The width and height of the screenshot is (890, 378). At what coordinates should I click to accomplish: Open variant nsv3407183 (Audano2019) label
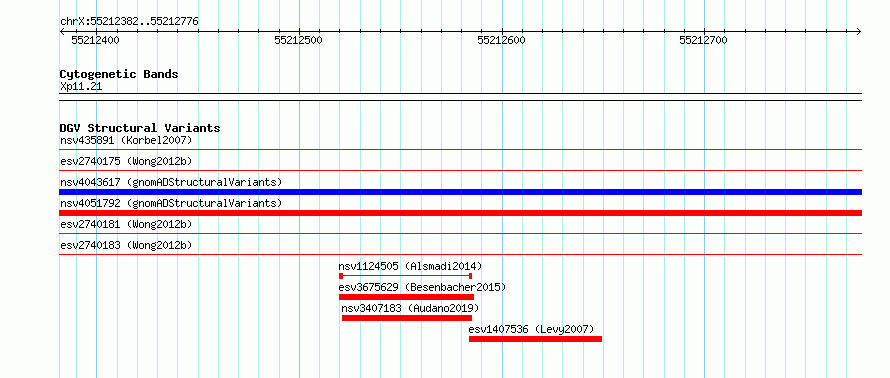click(410, 308)
